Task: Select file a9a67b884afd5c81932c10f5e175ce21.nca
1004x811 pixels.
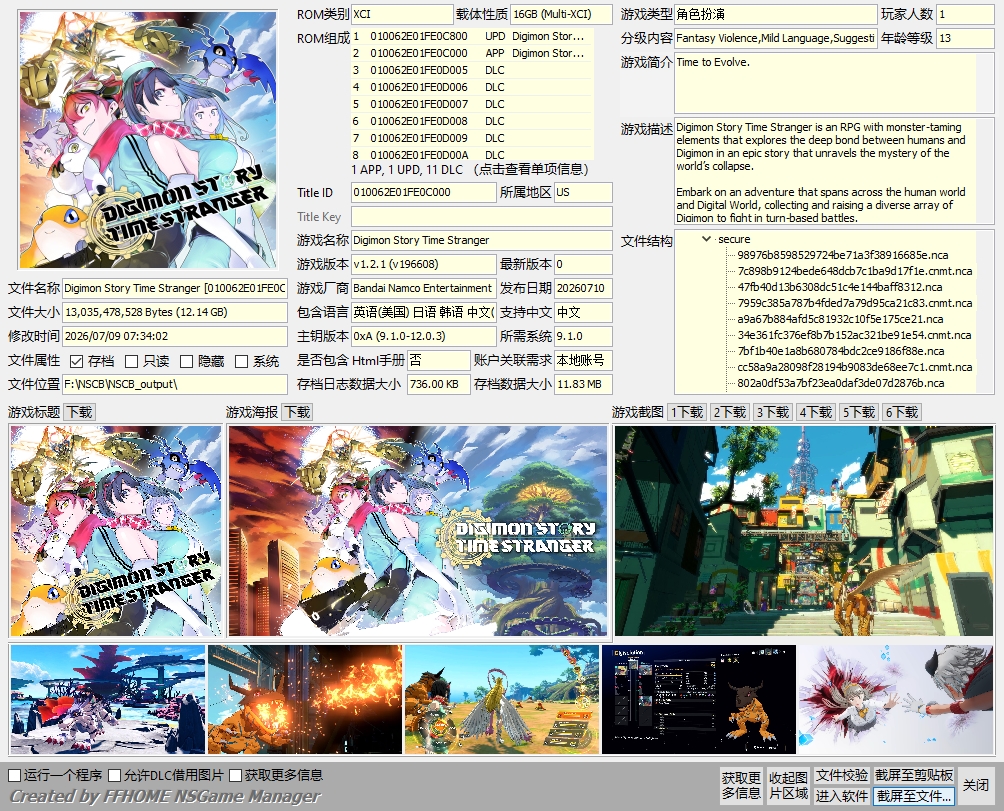Action: (x=840, y=319)
